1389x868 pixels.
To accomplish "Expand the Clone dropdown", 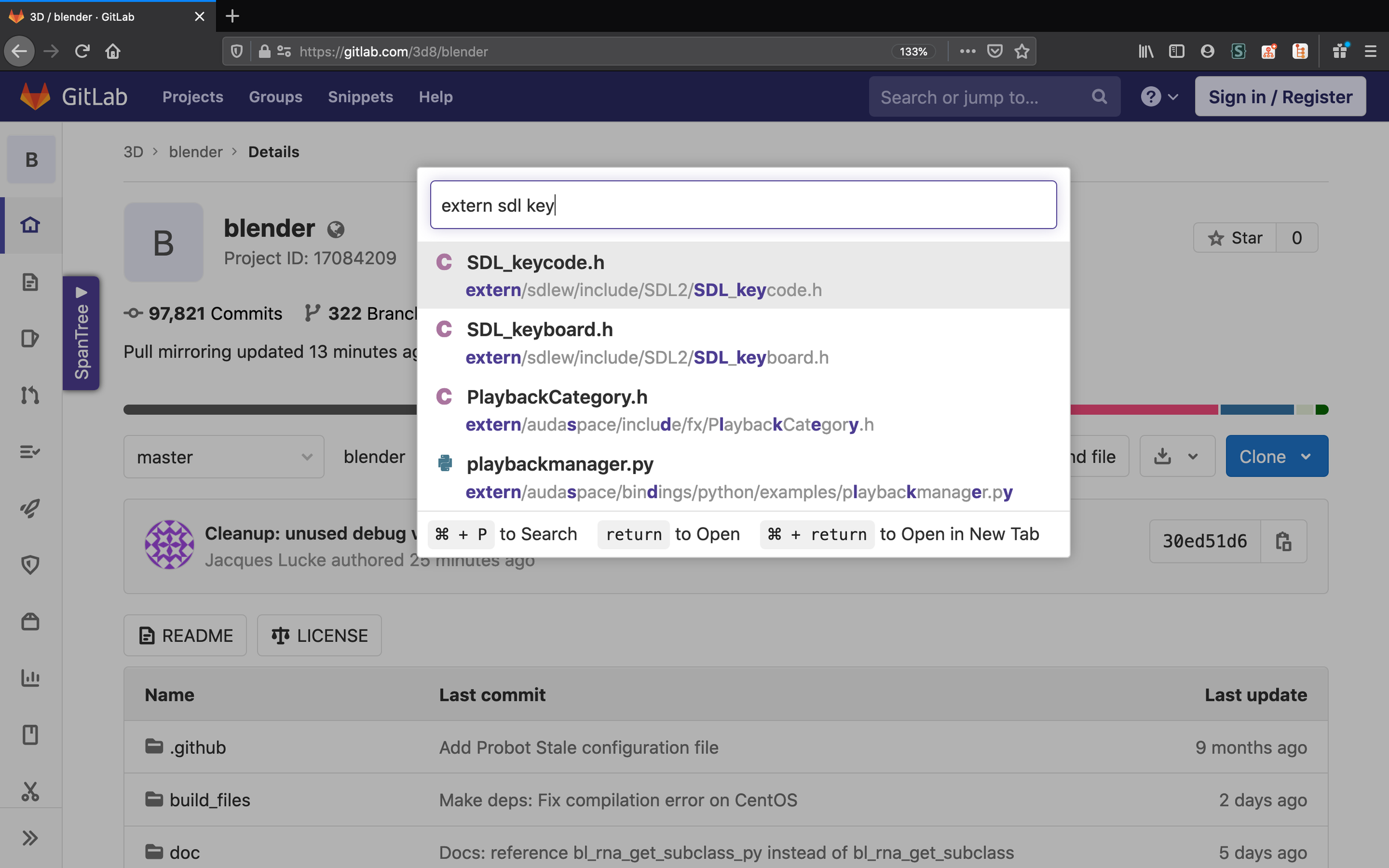I will click(1276, 457).
